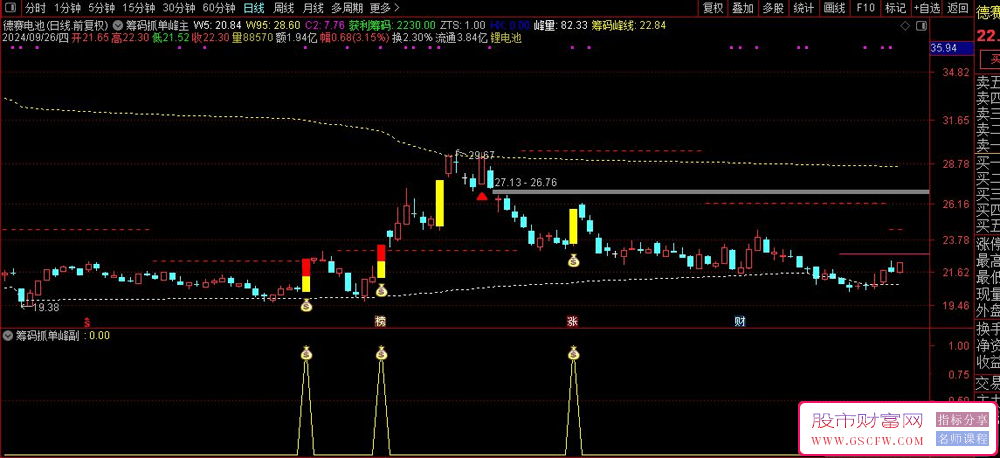Click the 返回 back button
Viewport: 1000px width, 458px height.
coord(957,8)
